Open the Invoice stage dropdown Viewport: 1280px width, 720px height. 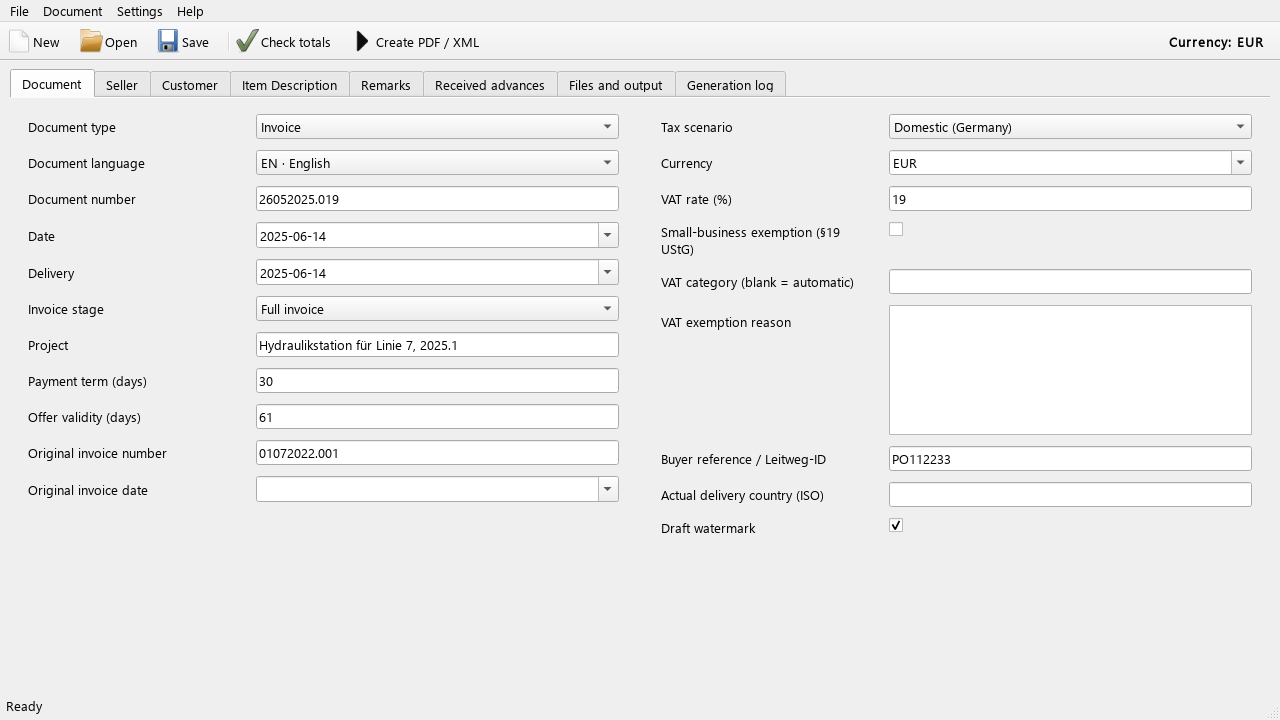(x=437, y=309)
